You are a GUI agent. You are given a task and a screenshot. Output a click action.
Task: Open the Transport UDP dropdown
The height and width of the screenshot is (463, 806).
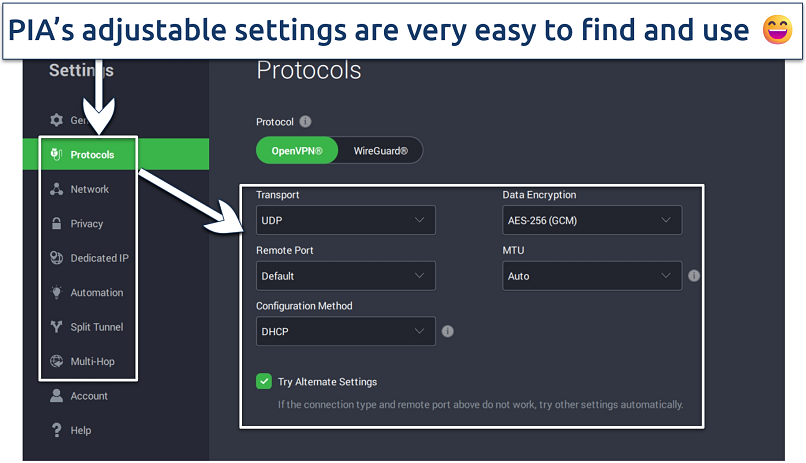tap(345, 220)
